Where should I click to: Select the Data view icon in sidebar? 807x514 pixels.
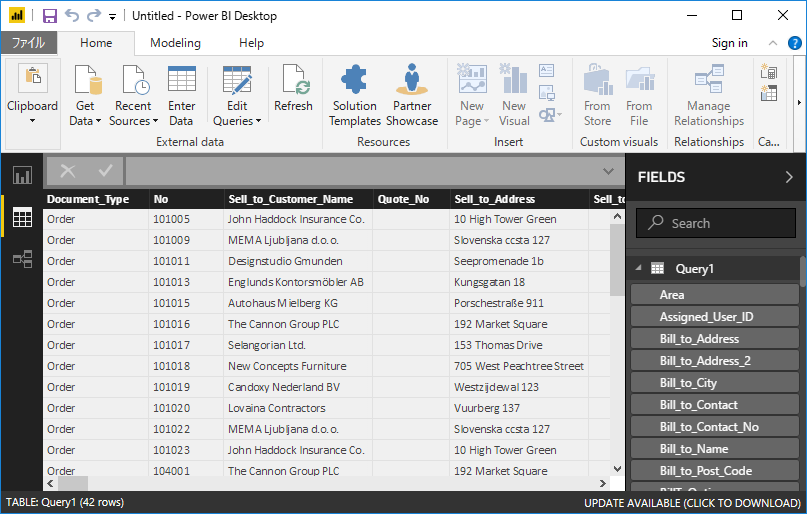pos(22,217)
